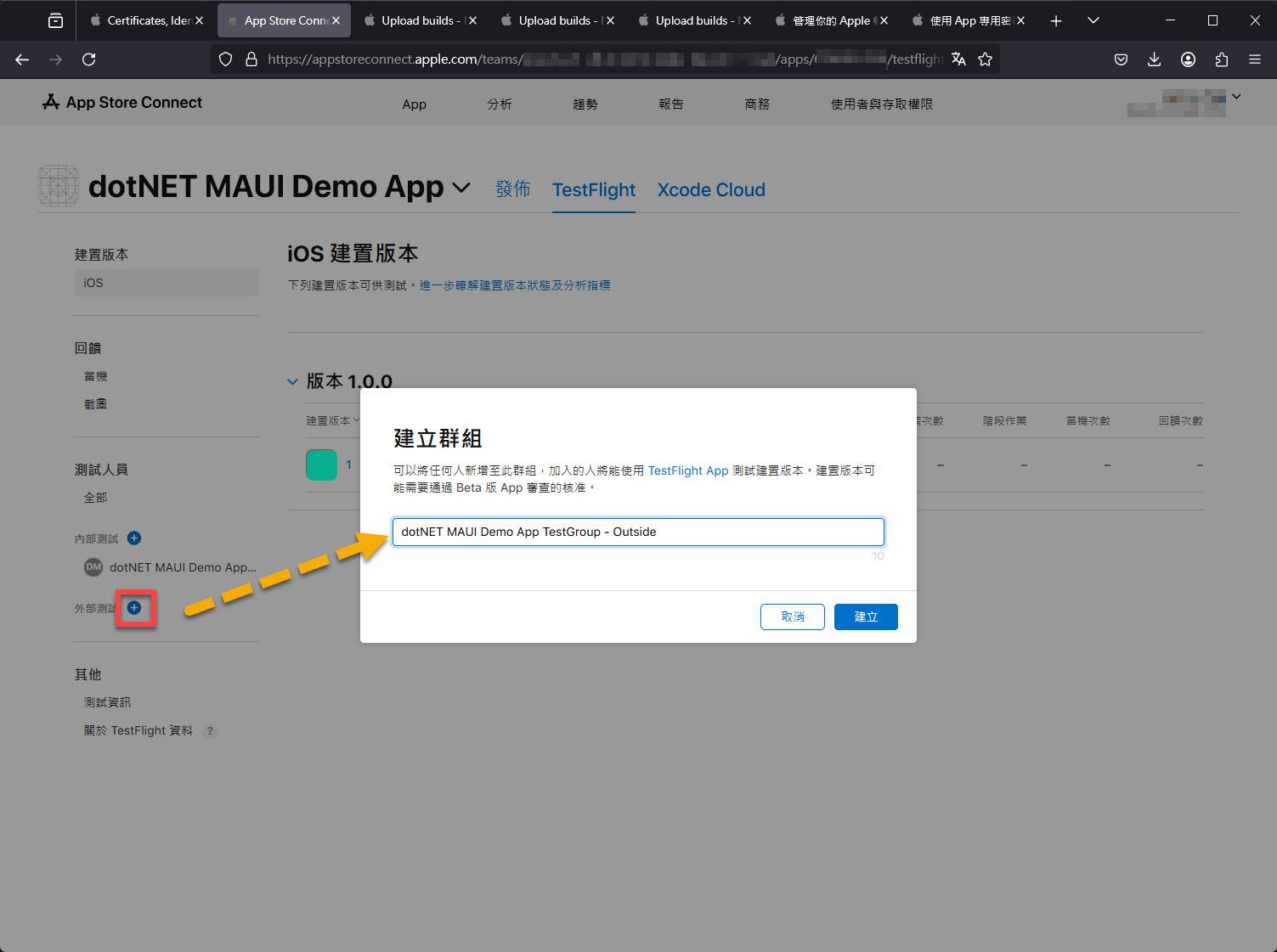Viewport: 1277px width, 952px height.
Task: Open 測試資訊 in the sidebar
Action: (108, 702)
